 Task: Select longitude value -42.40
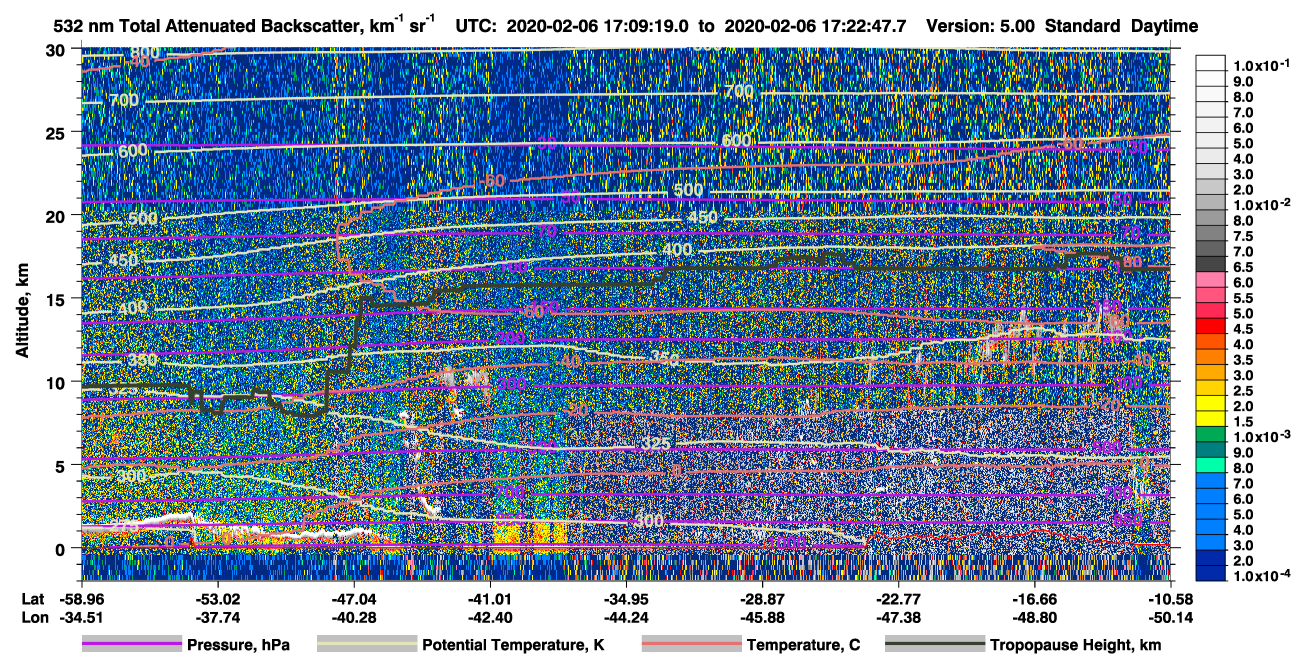[490, 617]
